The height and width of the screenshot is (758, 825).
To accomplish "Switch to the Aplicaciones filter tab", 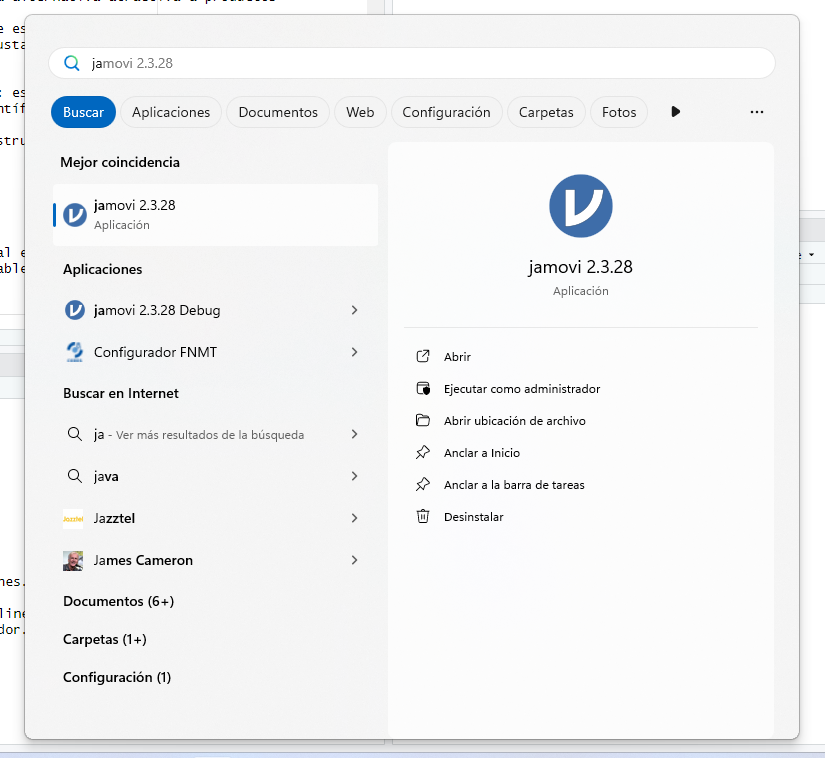I will [x=171, y=112].
